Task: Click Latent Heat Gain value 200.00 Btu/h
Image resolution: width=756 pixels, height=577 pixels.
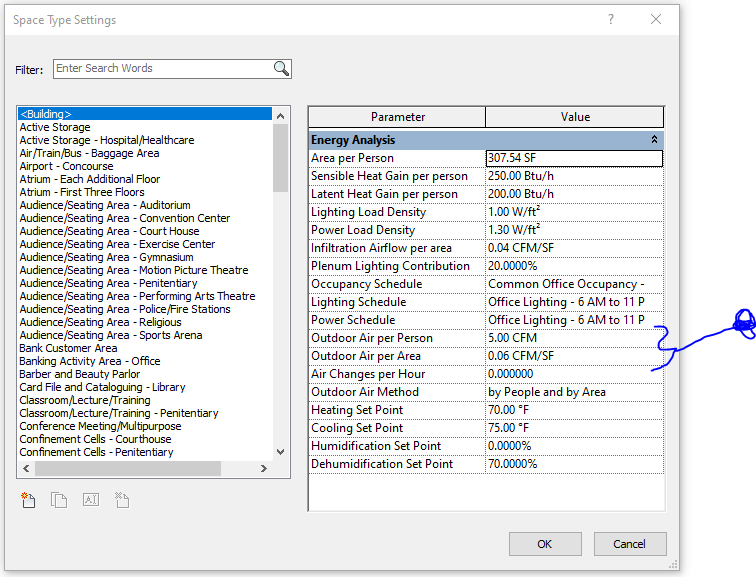Action: point(574,194)
